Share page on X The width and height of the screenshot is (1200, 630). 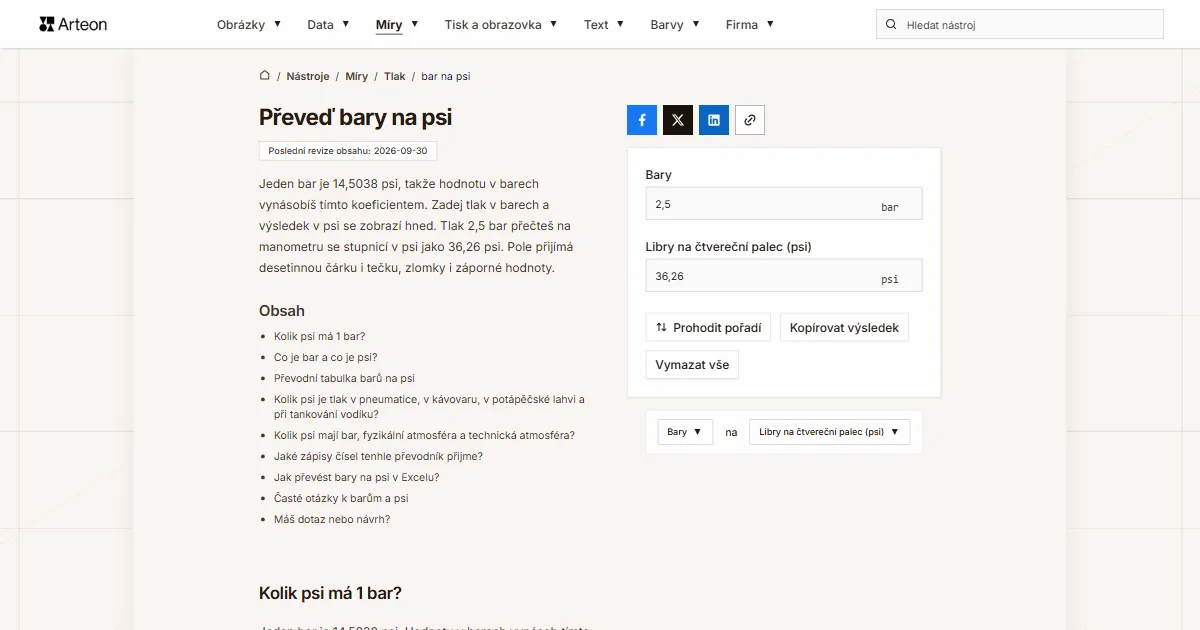tap(678, 120)
